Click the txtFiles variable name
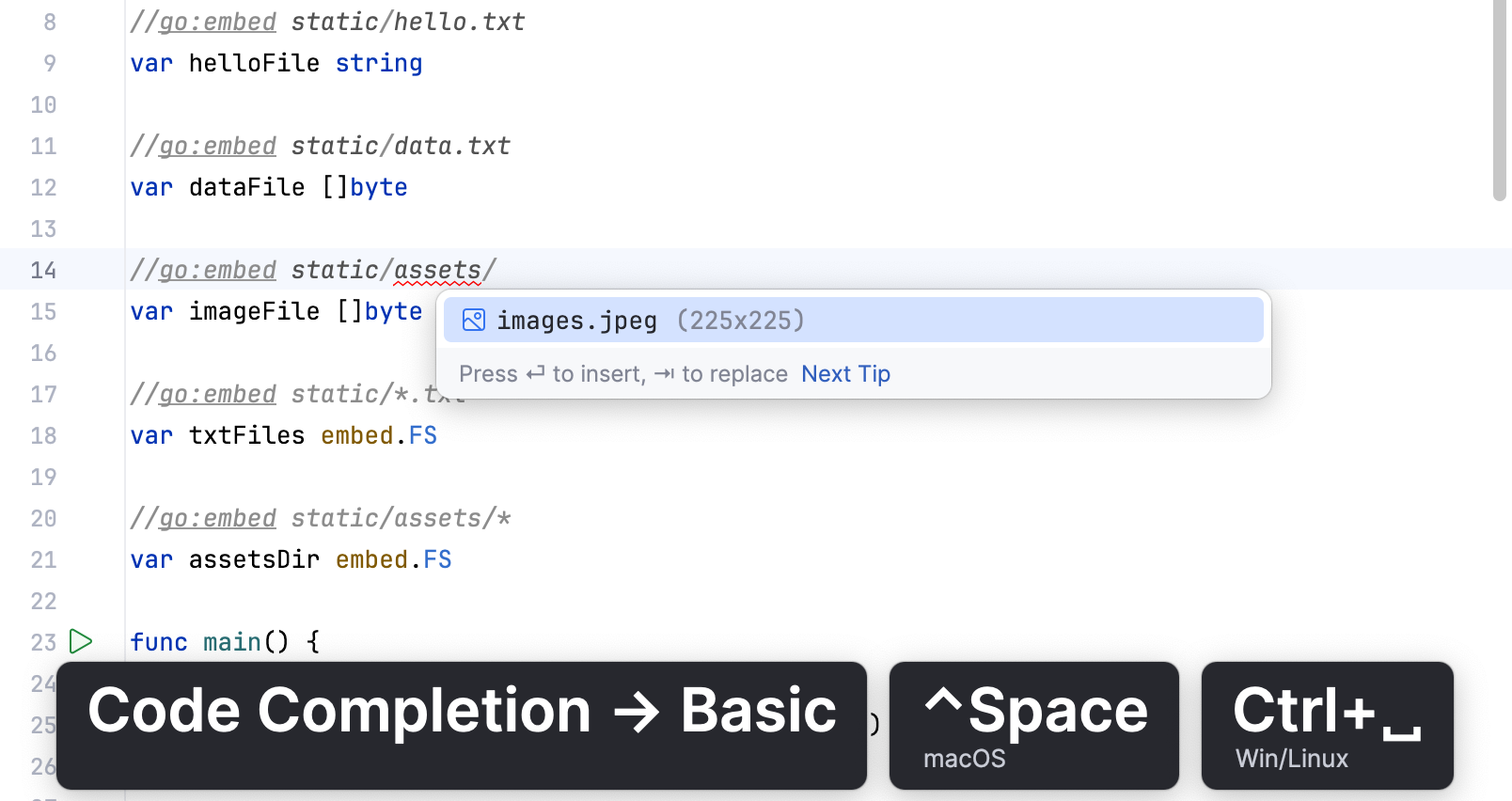 point(246,435)
